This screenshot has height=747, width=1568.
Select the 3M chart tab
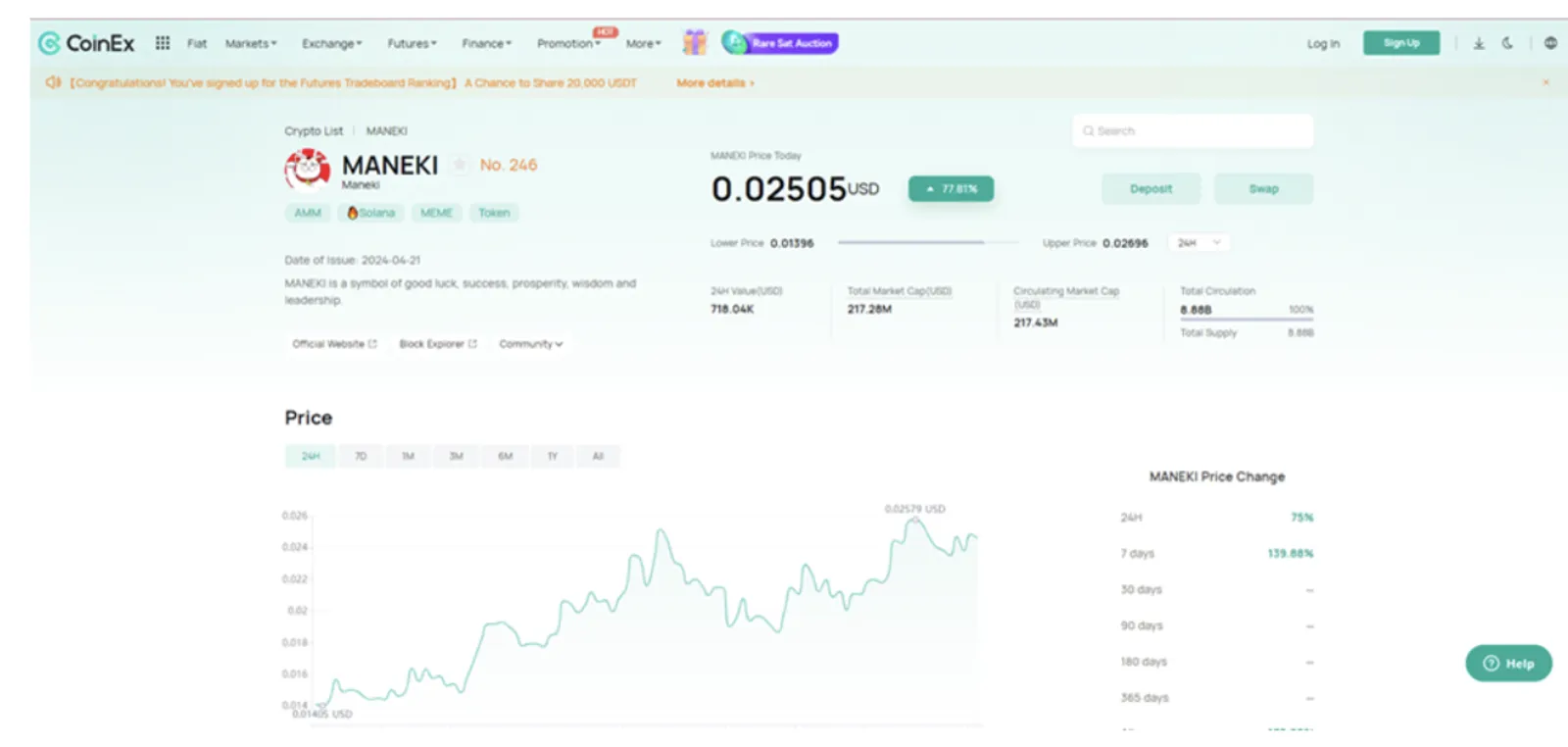[456, 456]
